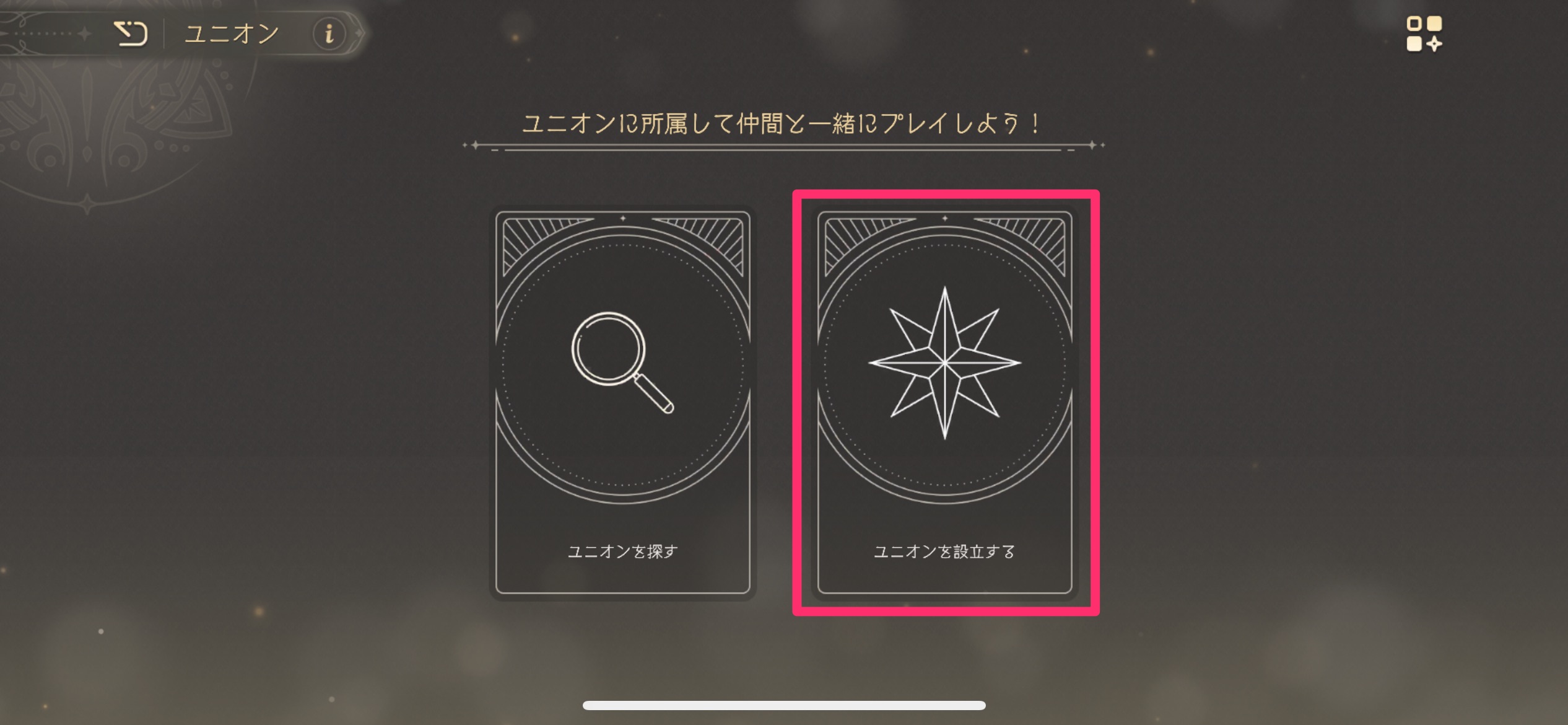Open the top-right menu grid icon
The height and width of the screenshot is (725, 1568).
1424,34
